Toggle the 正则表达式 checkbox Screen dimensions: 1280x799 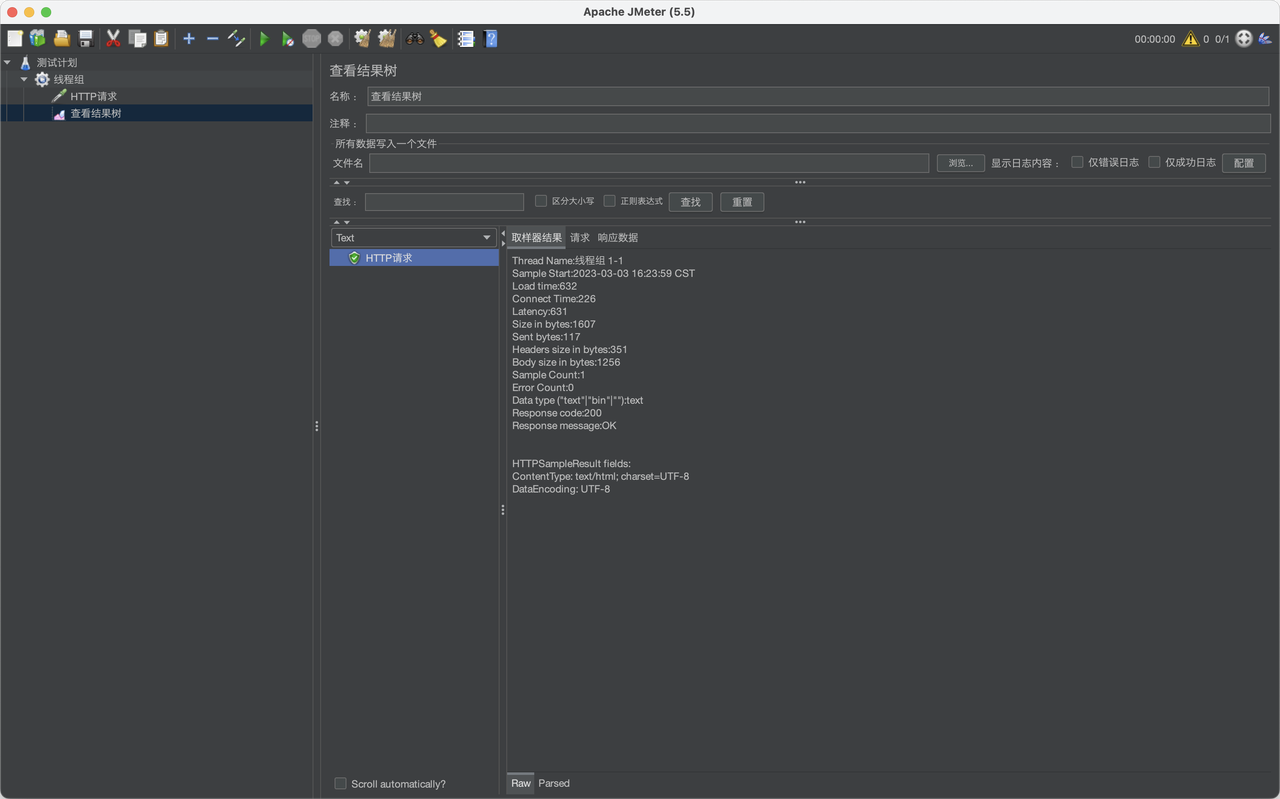(x=609, y=201)
